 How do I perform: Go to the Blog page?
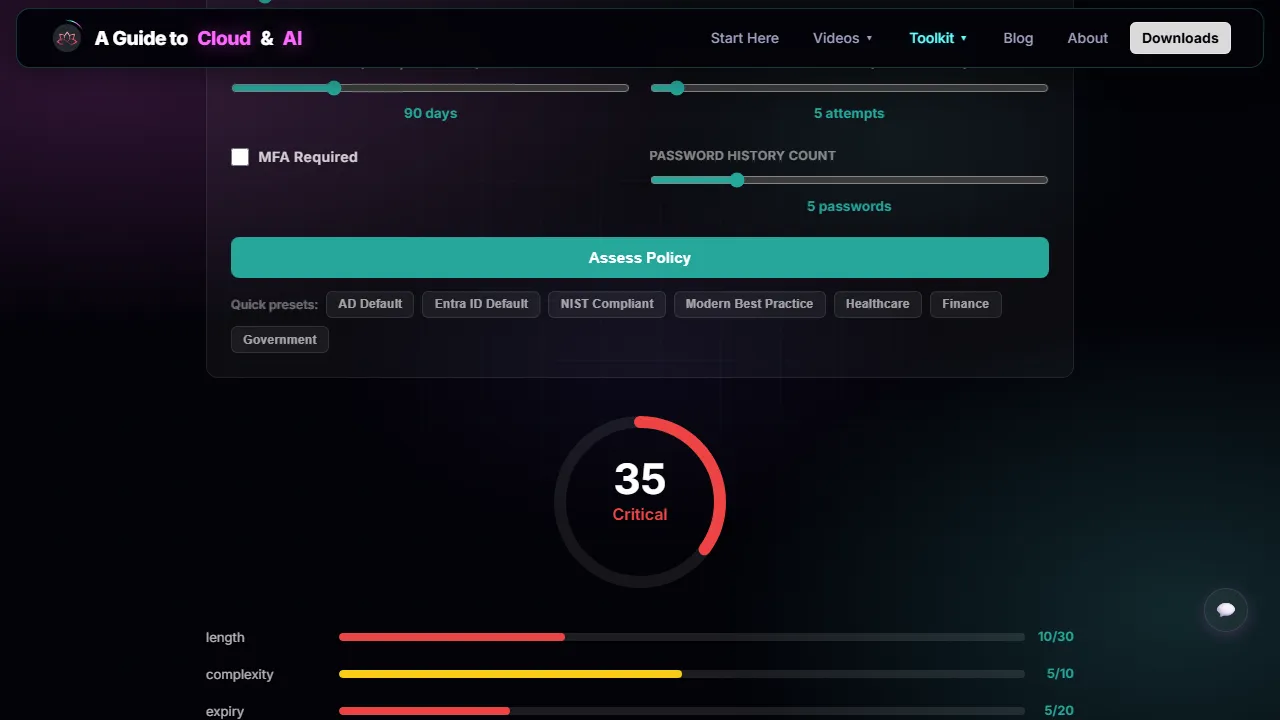(x=1018, y=38)
